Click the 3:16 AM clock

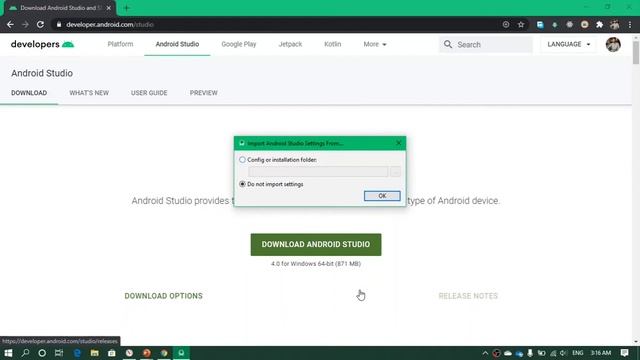click(601, 353)
